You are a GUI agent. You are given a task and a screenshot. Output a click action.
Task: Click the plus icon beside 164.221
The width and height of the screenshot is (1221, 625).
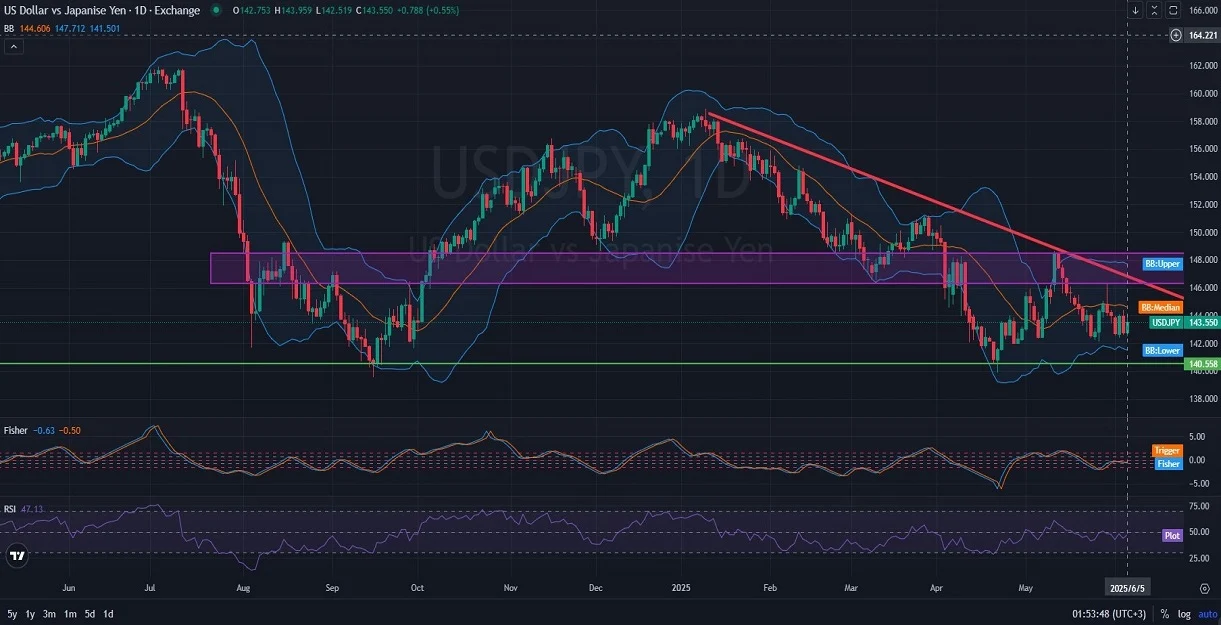tap(1175, 35)
